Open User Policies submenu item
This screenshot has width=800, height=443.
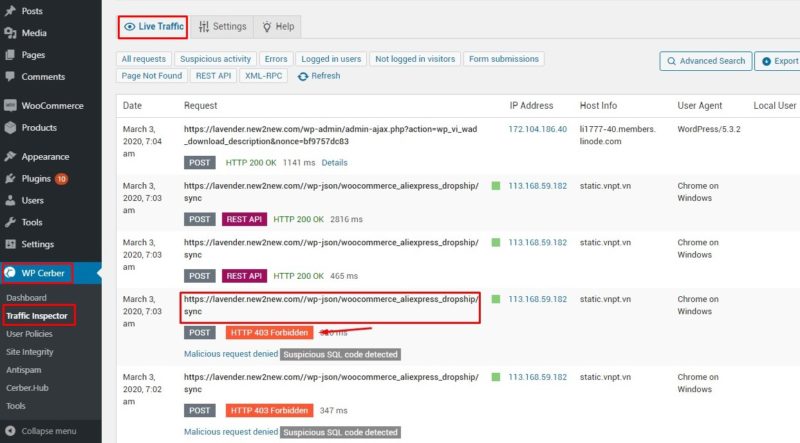point(29,334)
